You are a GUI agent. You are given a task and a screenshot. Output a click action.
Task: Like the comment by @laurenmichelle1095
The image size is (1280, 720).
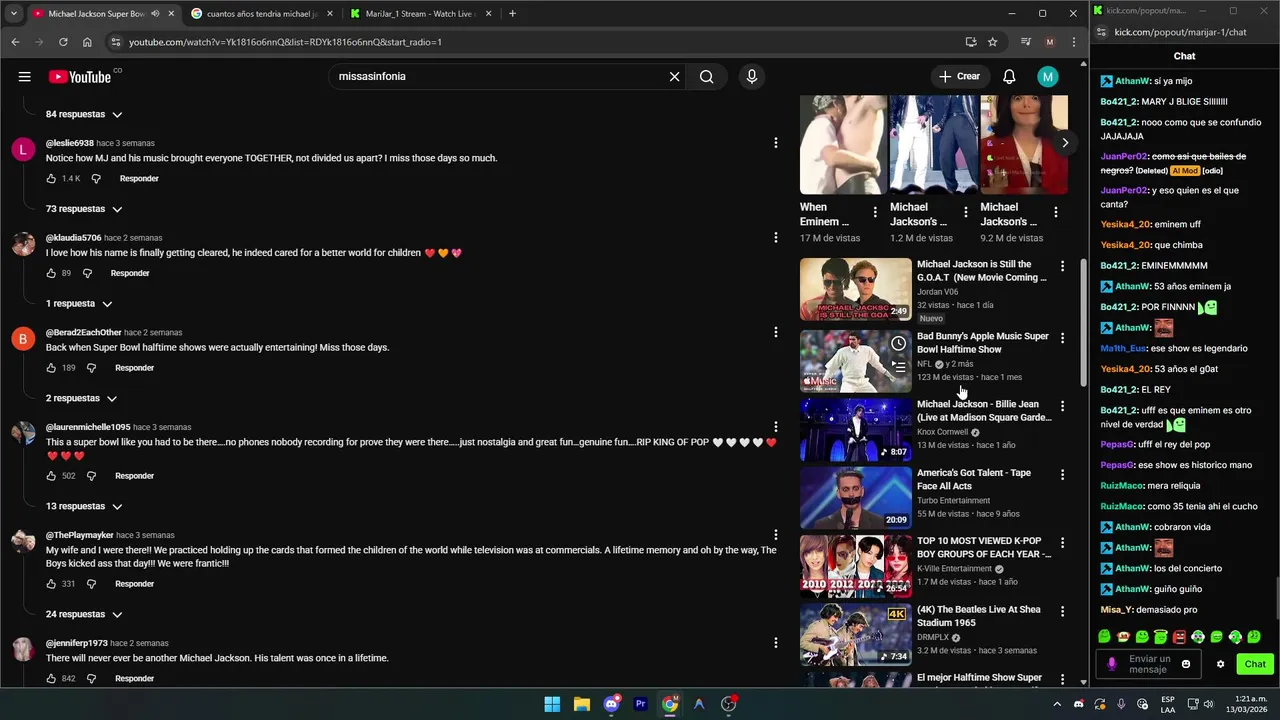tap(51, 476)
